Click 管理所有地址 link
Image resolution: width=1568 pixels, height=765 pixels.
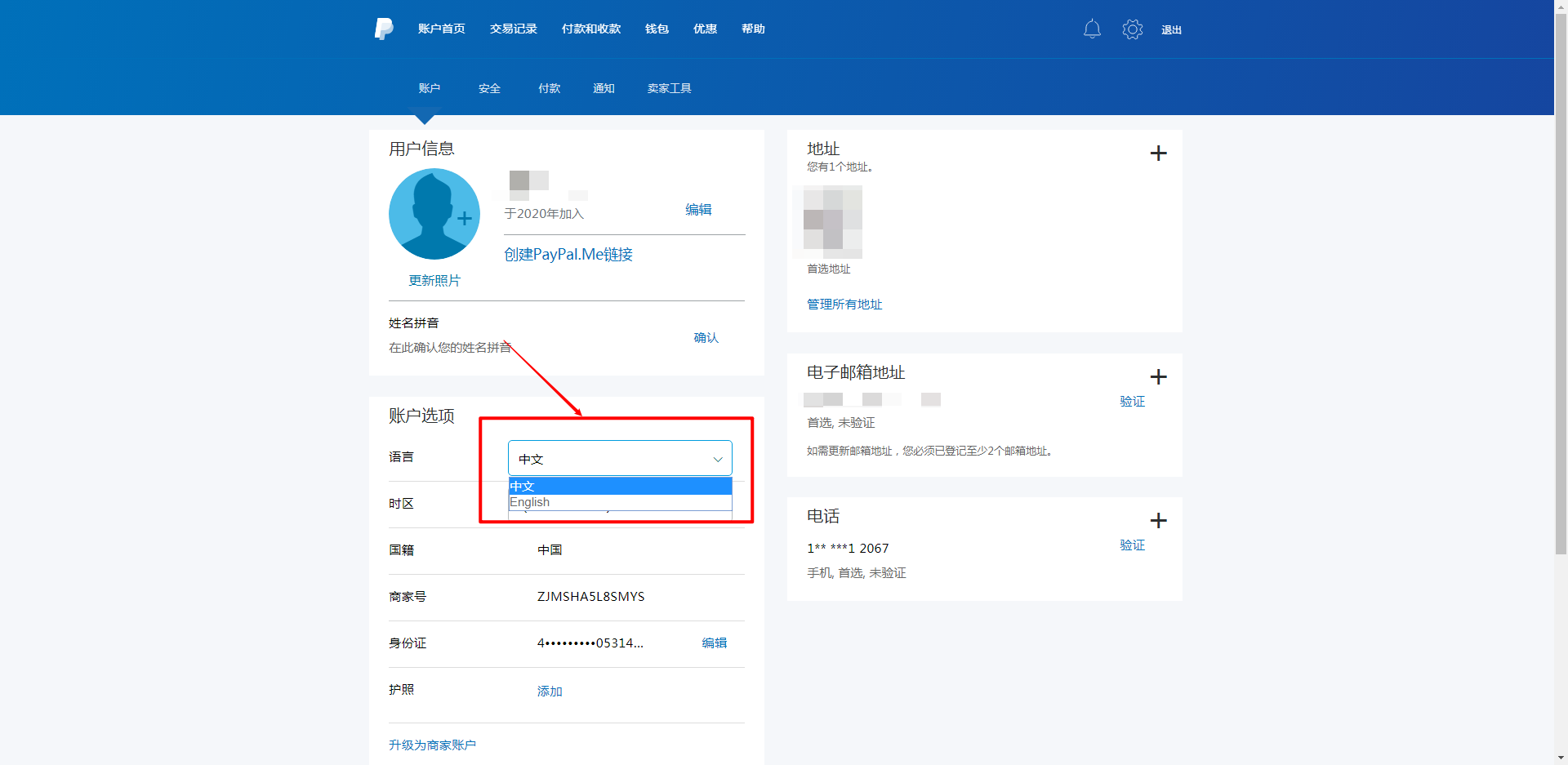coord(844,305)
